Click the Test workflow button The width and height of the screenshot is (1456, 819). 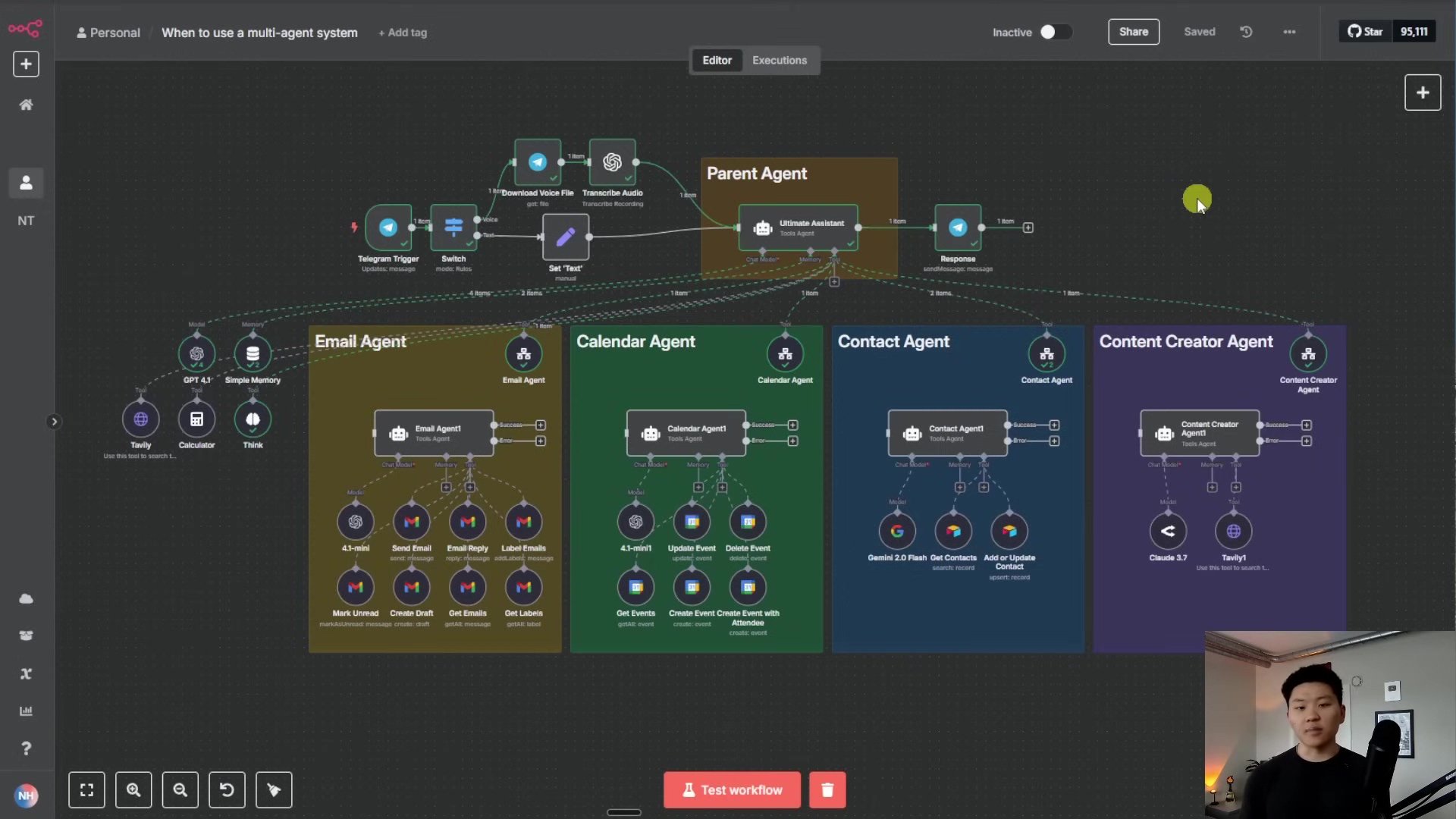pos(732,790)
